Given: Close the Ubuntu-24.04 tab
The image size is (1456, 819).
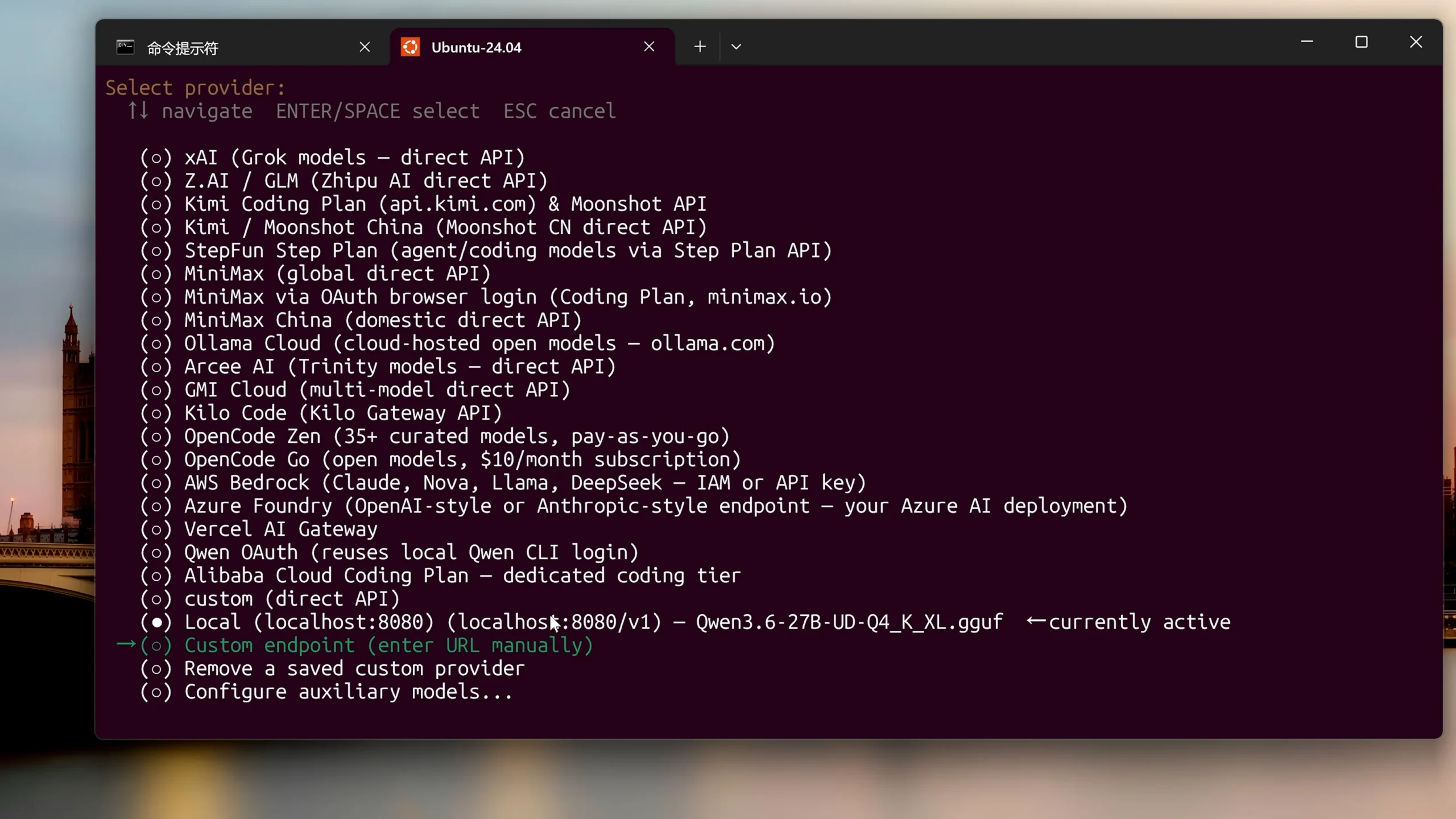Looking at the screenshot, I should 649,47.
